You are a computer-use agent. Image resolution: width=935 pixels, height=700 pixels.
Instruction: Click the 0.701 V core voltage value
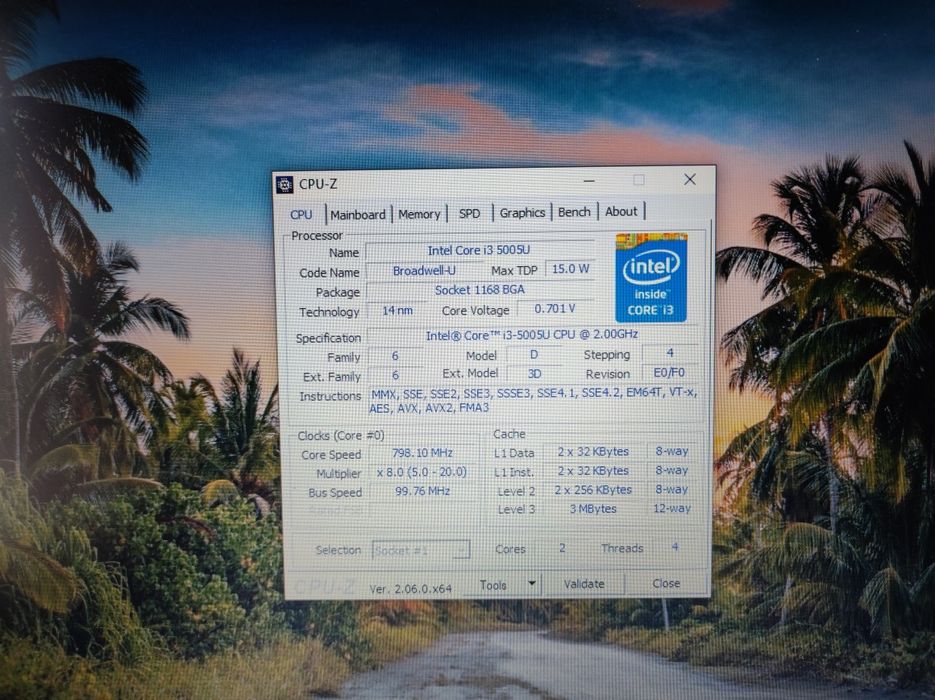555,309
